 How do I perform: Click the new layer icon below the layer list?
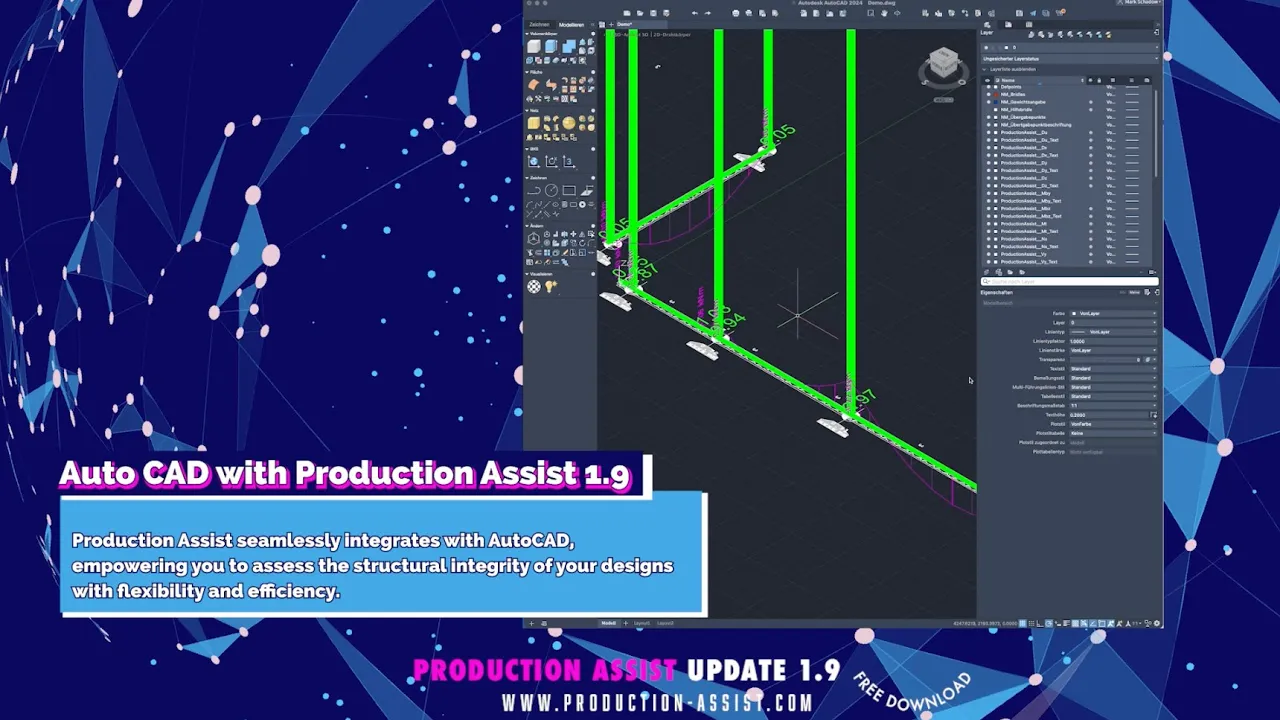pos(987,272)
